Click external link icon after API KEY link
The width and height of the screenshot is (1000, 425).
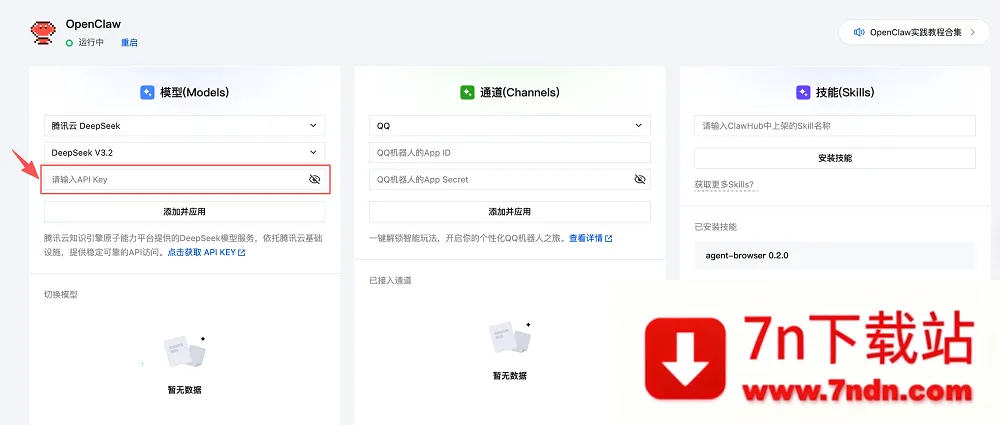point(242,253)
